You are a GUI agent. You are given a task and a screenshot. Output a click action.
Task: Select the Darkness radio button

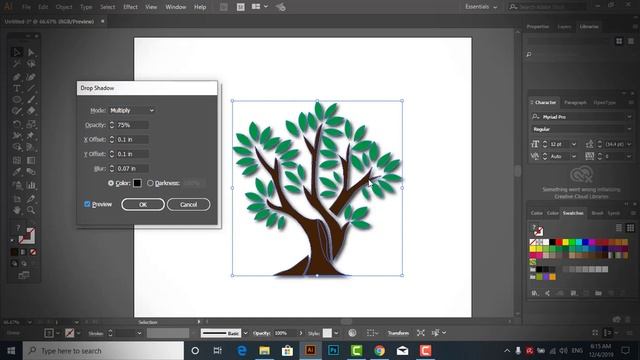point(150,183)
